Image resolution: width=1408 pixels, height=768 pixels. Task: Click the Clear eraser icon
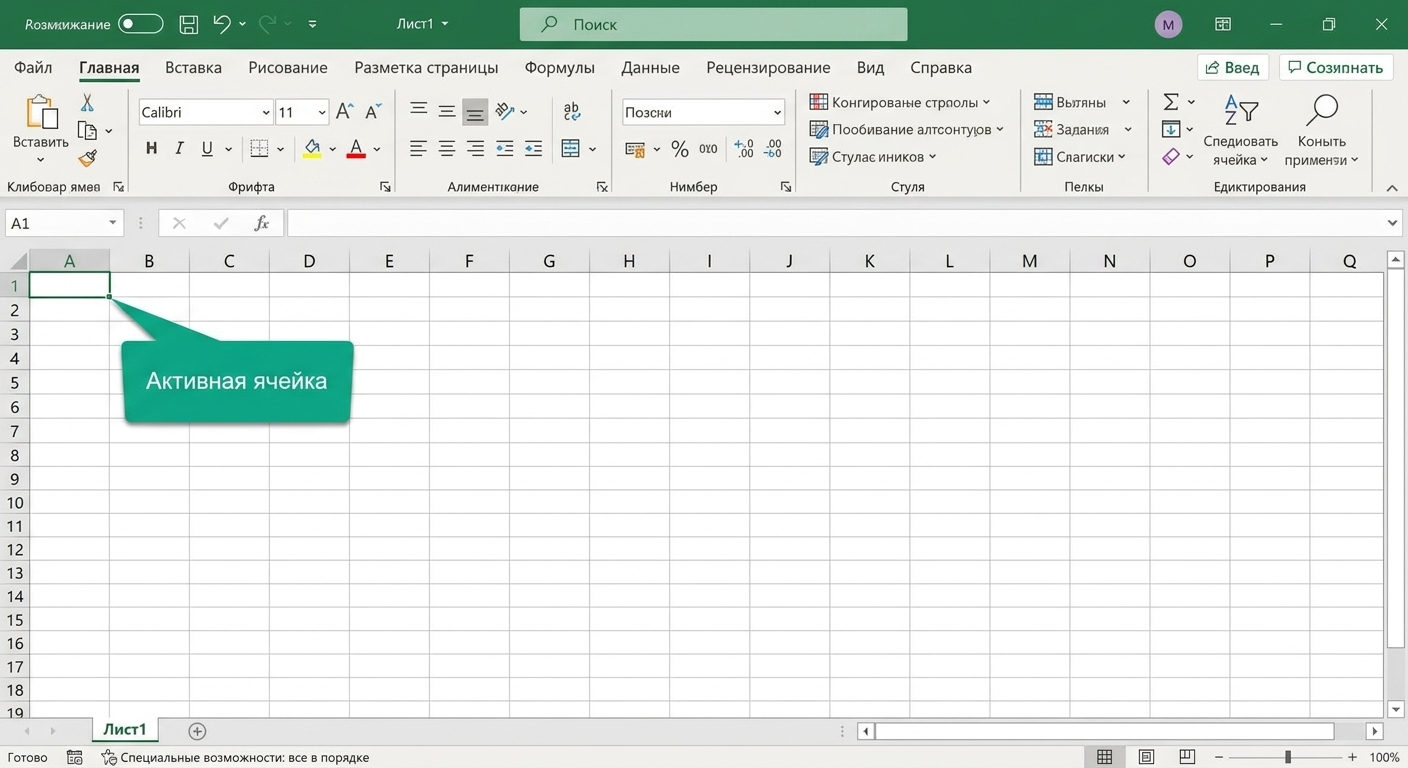(1171, 157)
